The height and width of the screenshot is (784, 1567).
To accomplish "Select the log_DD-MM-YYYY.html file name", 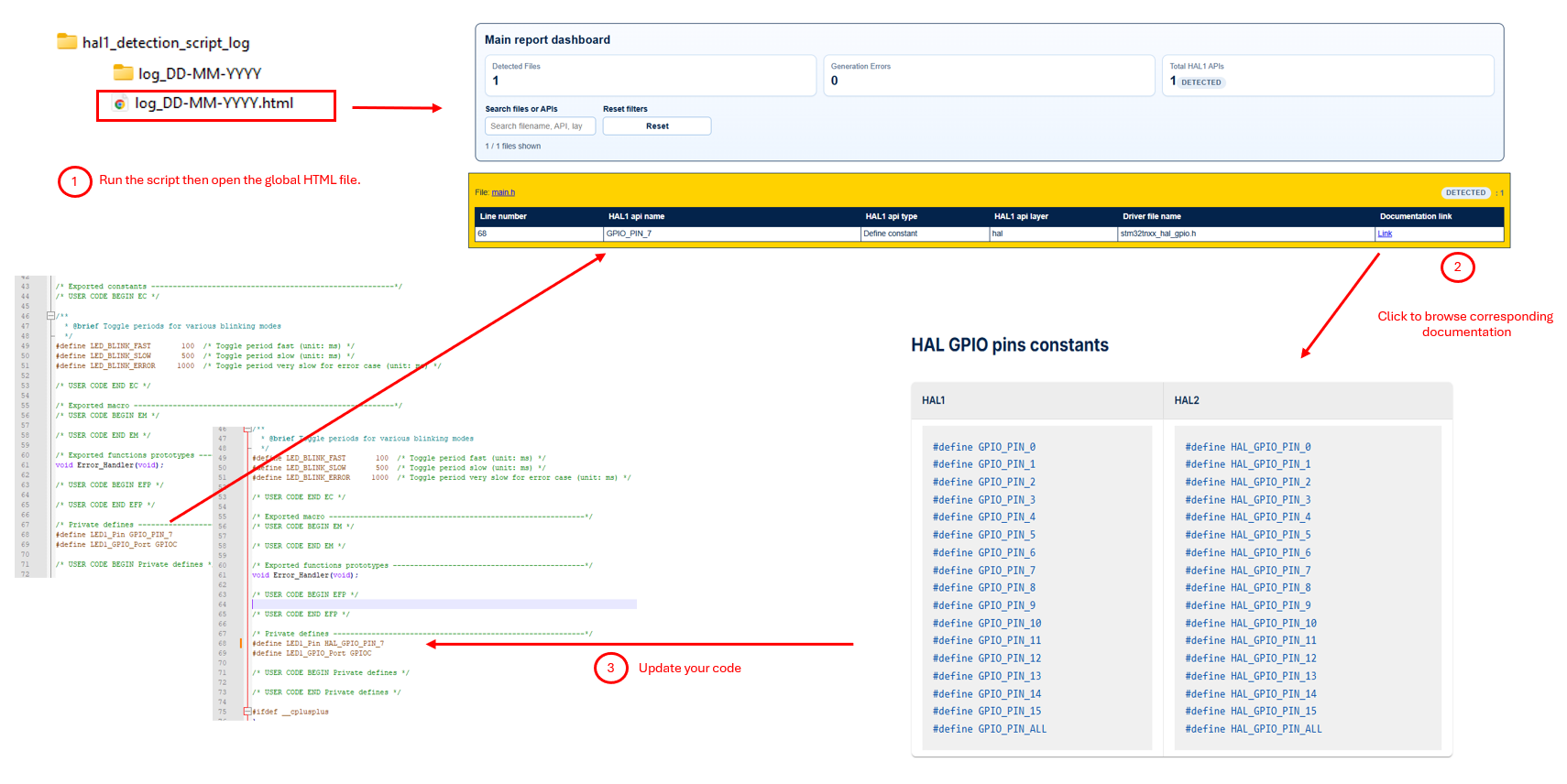I will click(214, 103).
